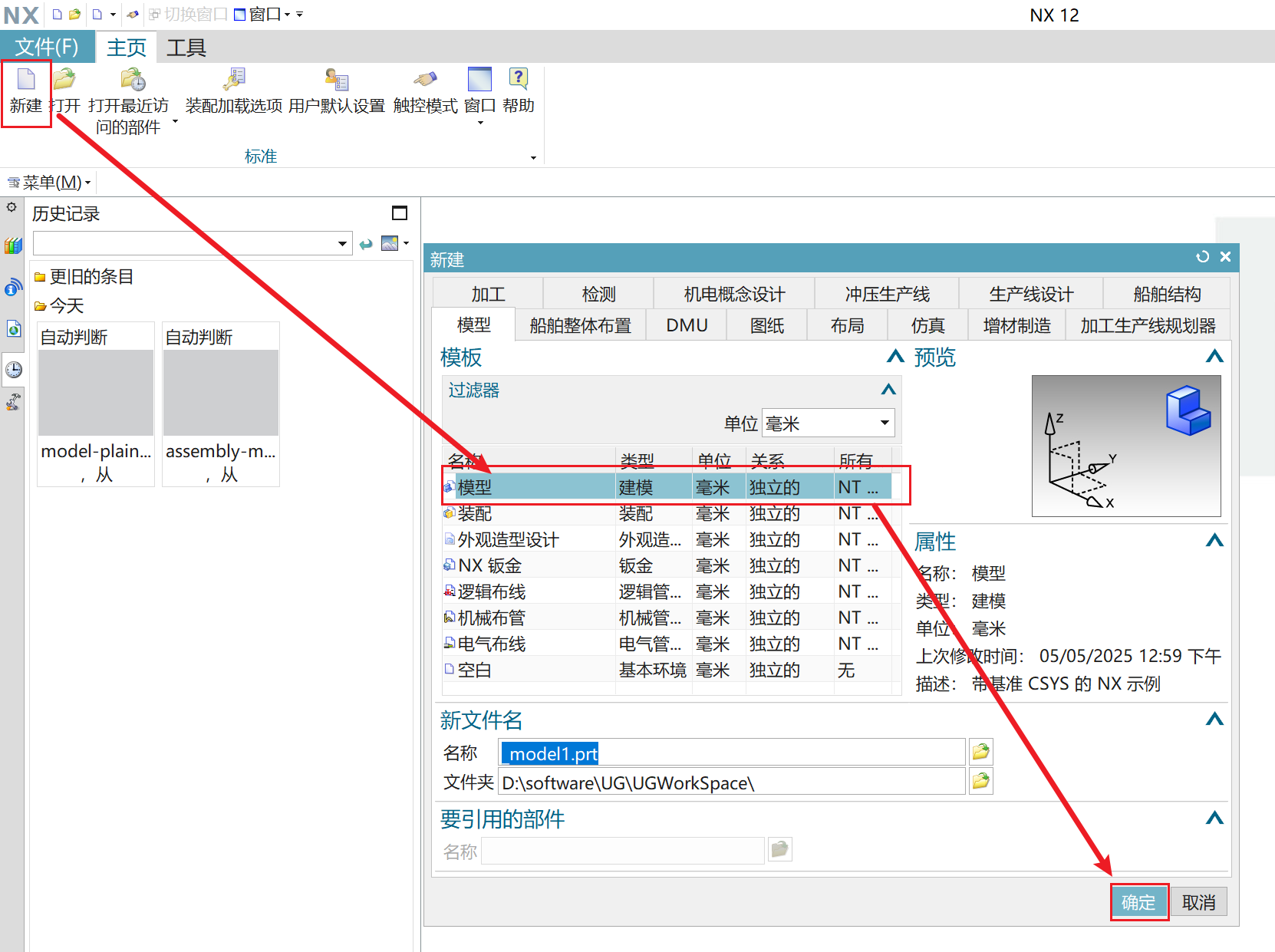Select the History clock sidebar icon
This screenshot has height=952, width=1275.
(14, 370)
